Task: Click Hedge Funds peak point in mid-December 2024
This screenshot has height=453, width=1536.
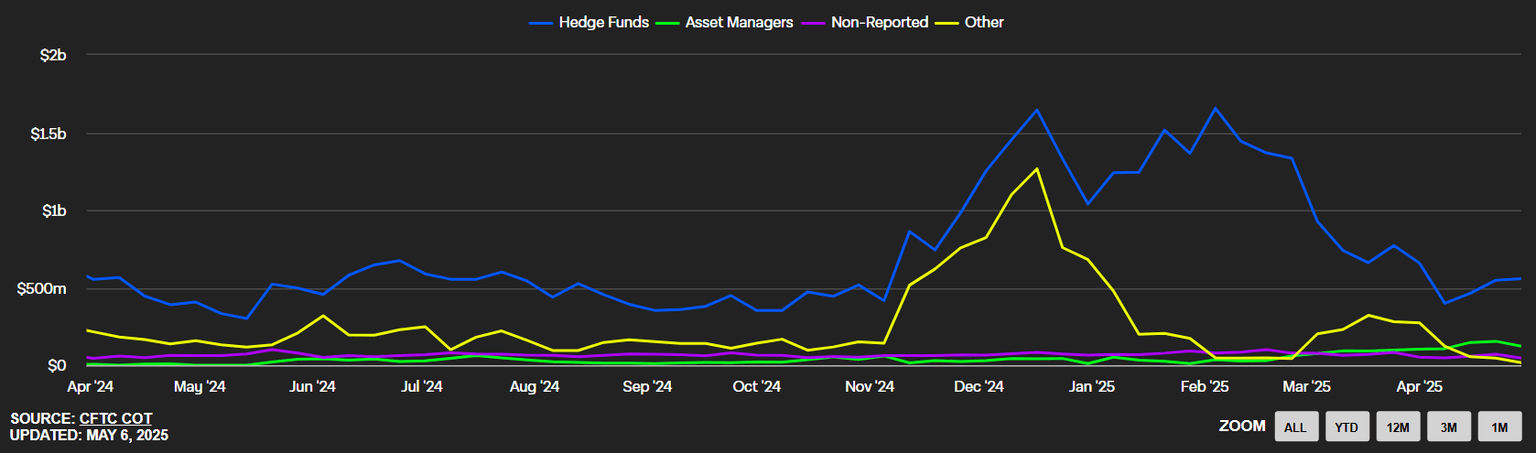Action: [x=1037, y=110]
